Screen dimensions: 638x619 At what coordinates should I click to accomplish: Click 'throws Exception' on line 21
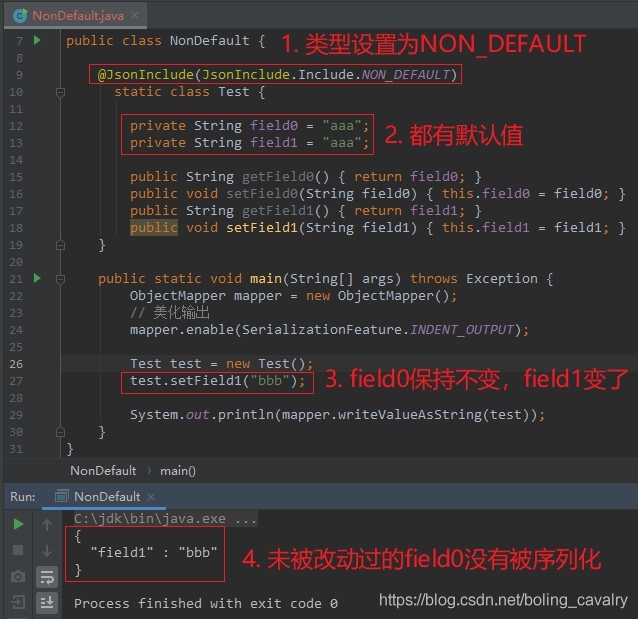tap(474, 278)
